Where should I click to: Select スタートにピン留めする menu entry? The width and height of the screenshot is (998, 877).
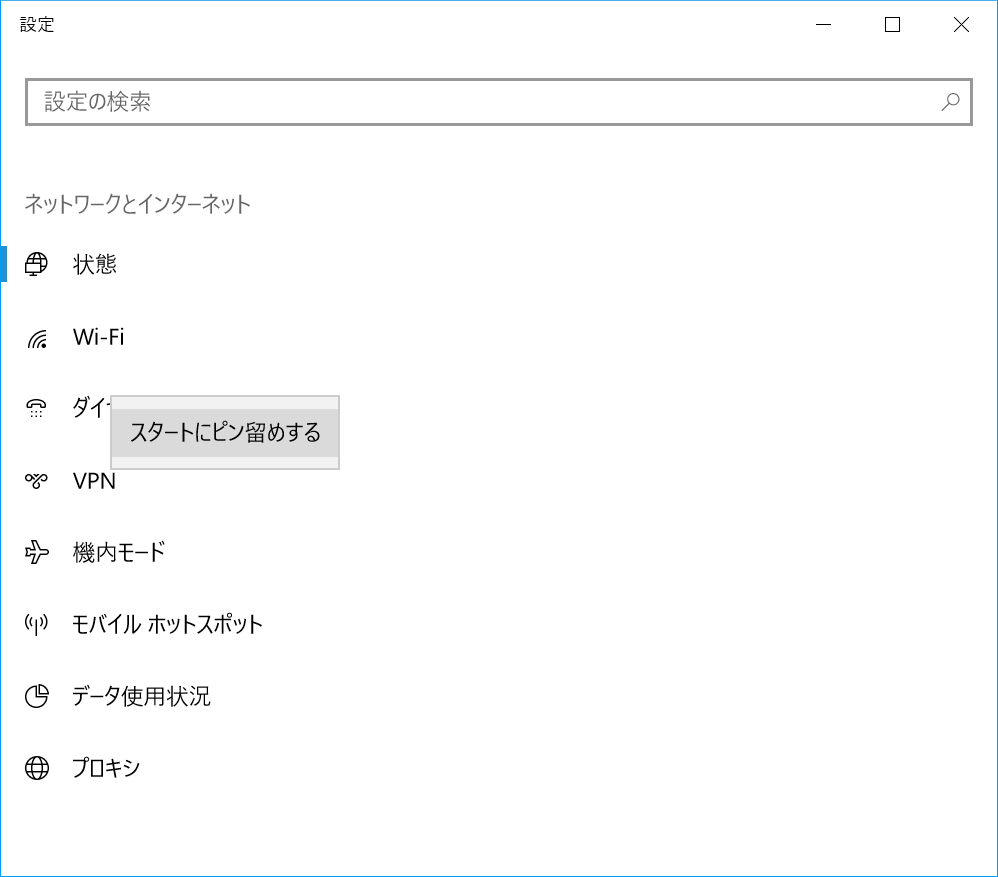[225, 433]
